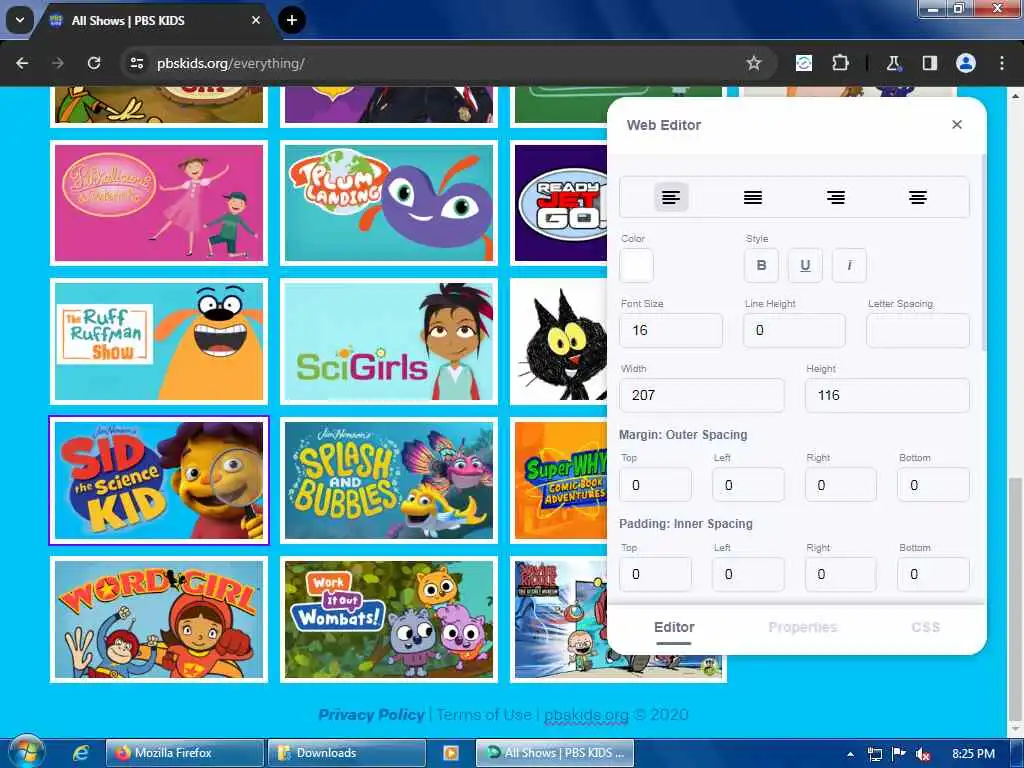Open Chrome Labs flask icon
This screenshot has width=1024, height=768.
click(893, 63)
